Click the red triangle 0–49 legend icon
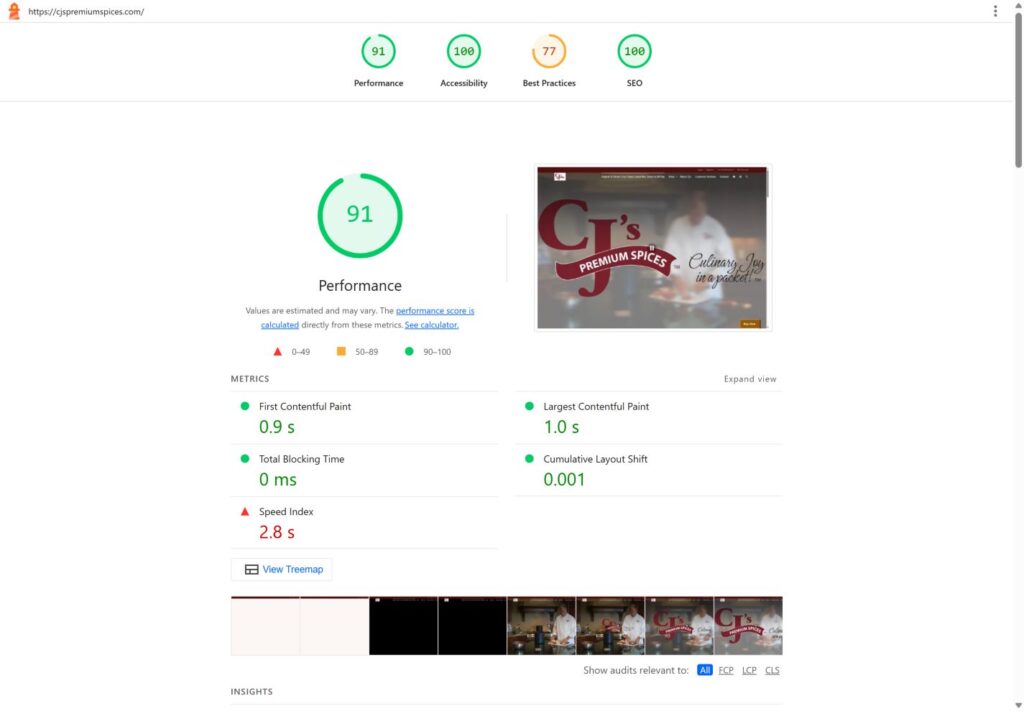The image size is (1024, 711). click(x=278, y=351)
